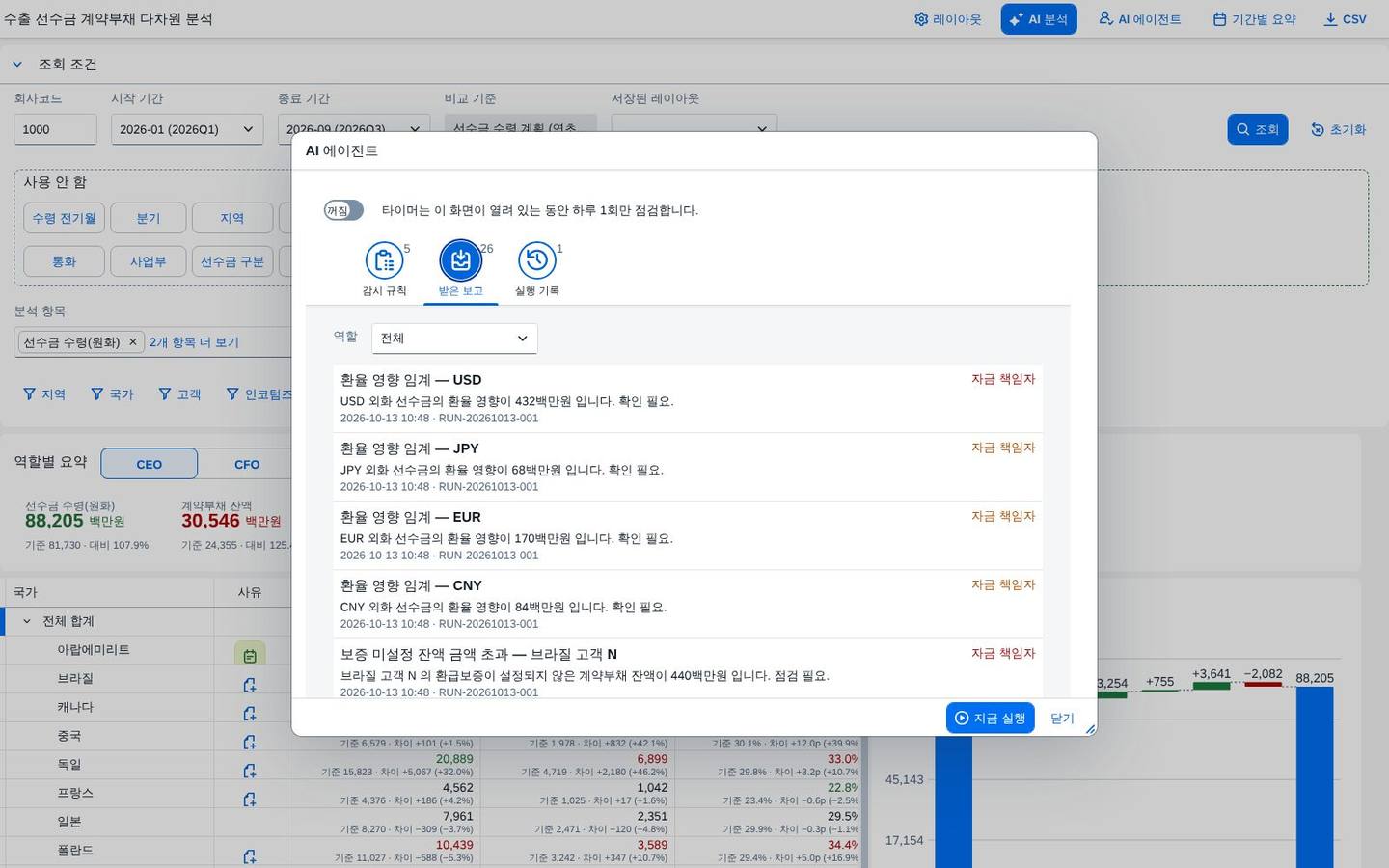Turn on the 꺼짐 timer switch

pyautogui.click(x=343, y=210)
